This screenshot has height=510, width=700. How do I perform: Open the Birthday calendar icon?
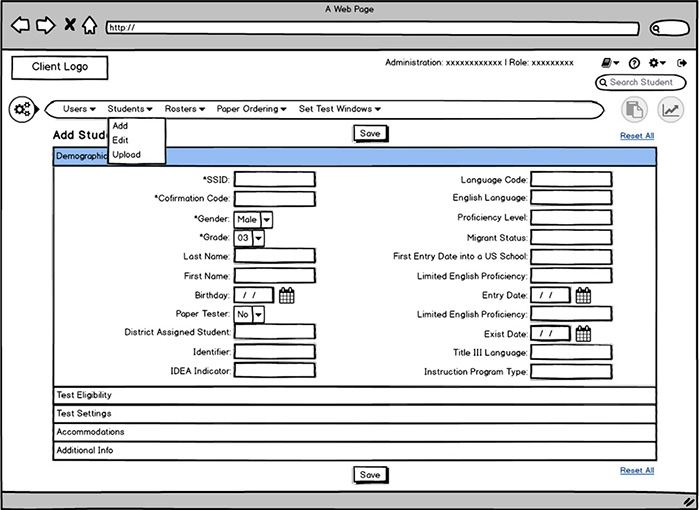[287, 295]
